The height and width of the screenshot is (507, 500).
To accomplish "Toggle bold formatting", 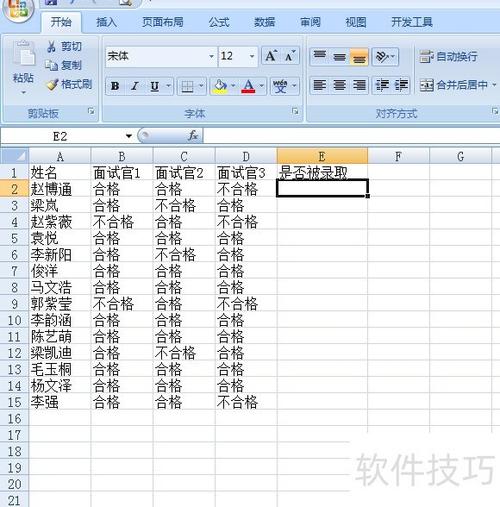I will click(x=115, y=86).
